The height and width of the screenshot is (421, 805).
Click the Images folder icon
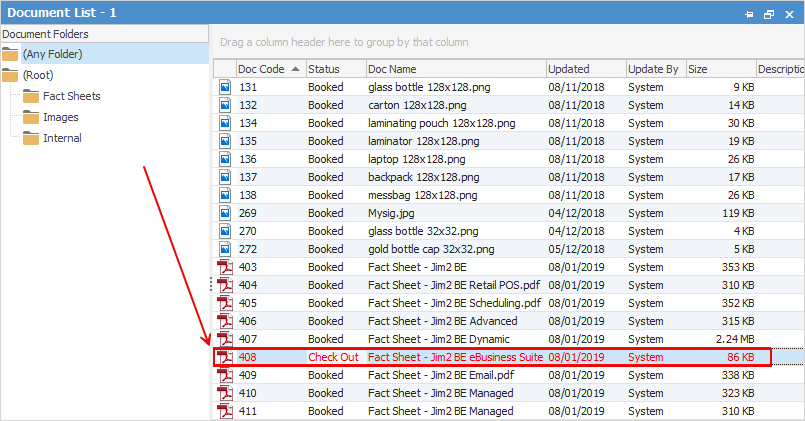(x=31, y=117)
